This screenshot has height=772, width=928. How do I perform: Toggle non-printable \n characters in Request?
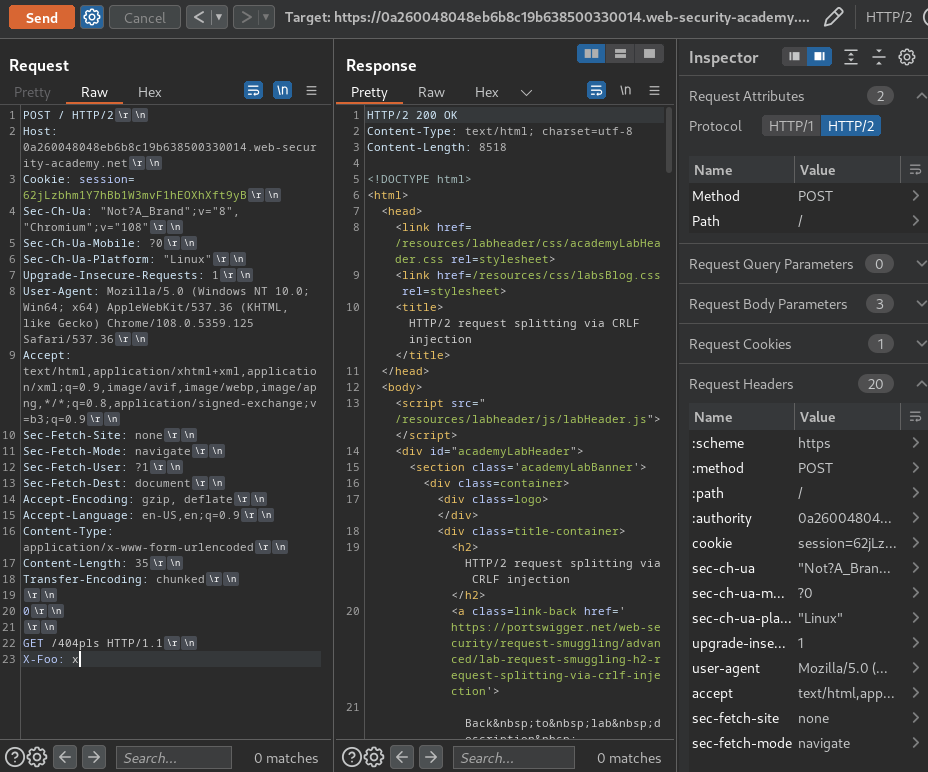pos(282,91)
